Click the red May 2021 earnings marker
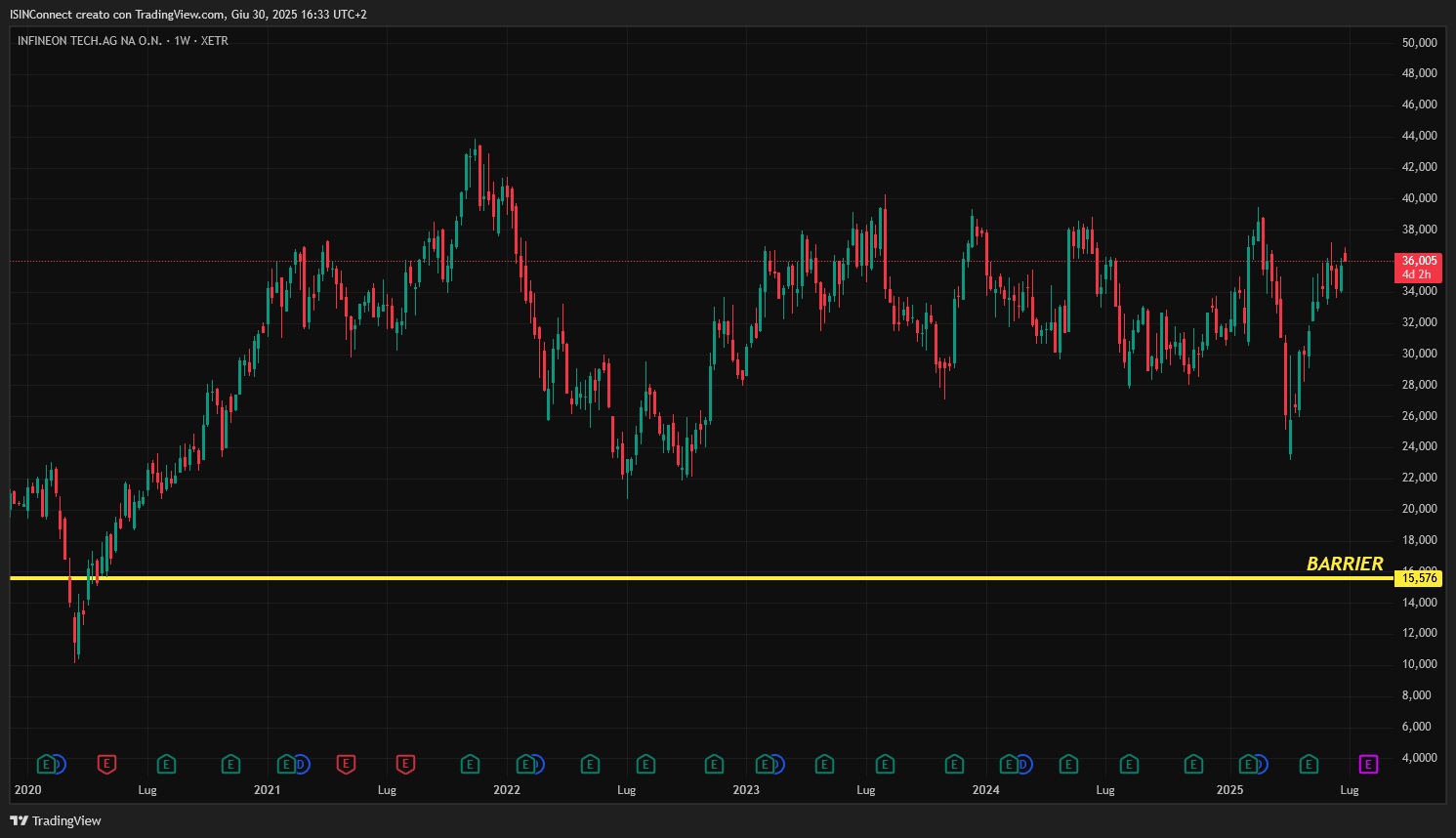Image resolution: width=1456 pixels, height=838 pixels. pos(346,764)
